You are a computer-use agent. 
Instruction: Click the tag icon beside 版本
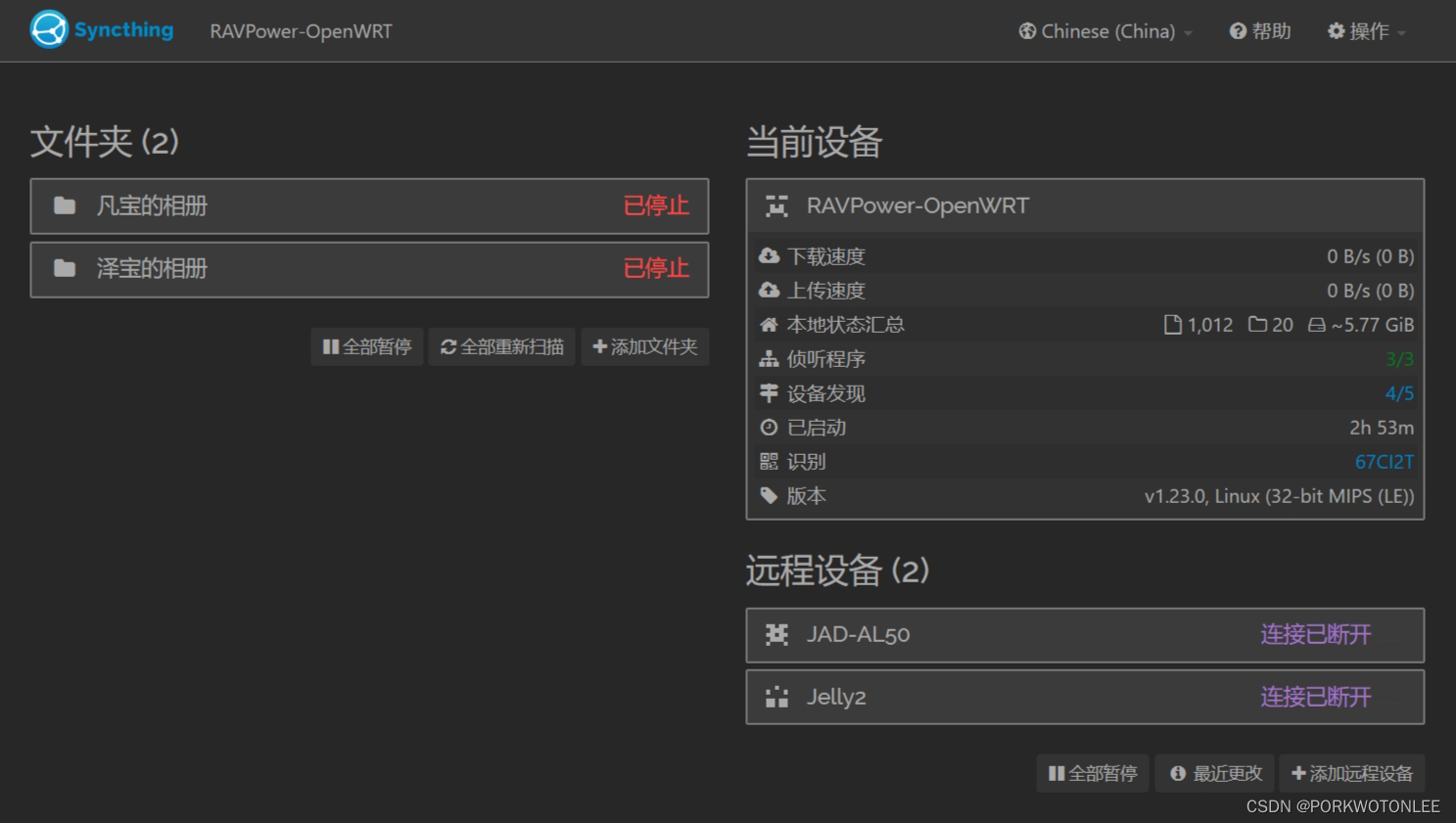pyautogui.click(x=770, y=496)
